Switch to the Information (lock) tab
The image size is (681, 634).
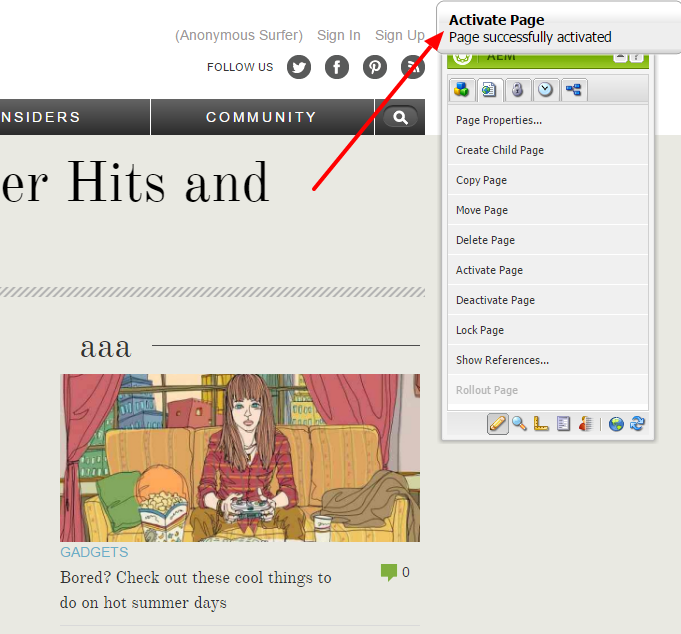[517, 89]
